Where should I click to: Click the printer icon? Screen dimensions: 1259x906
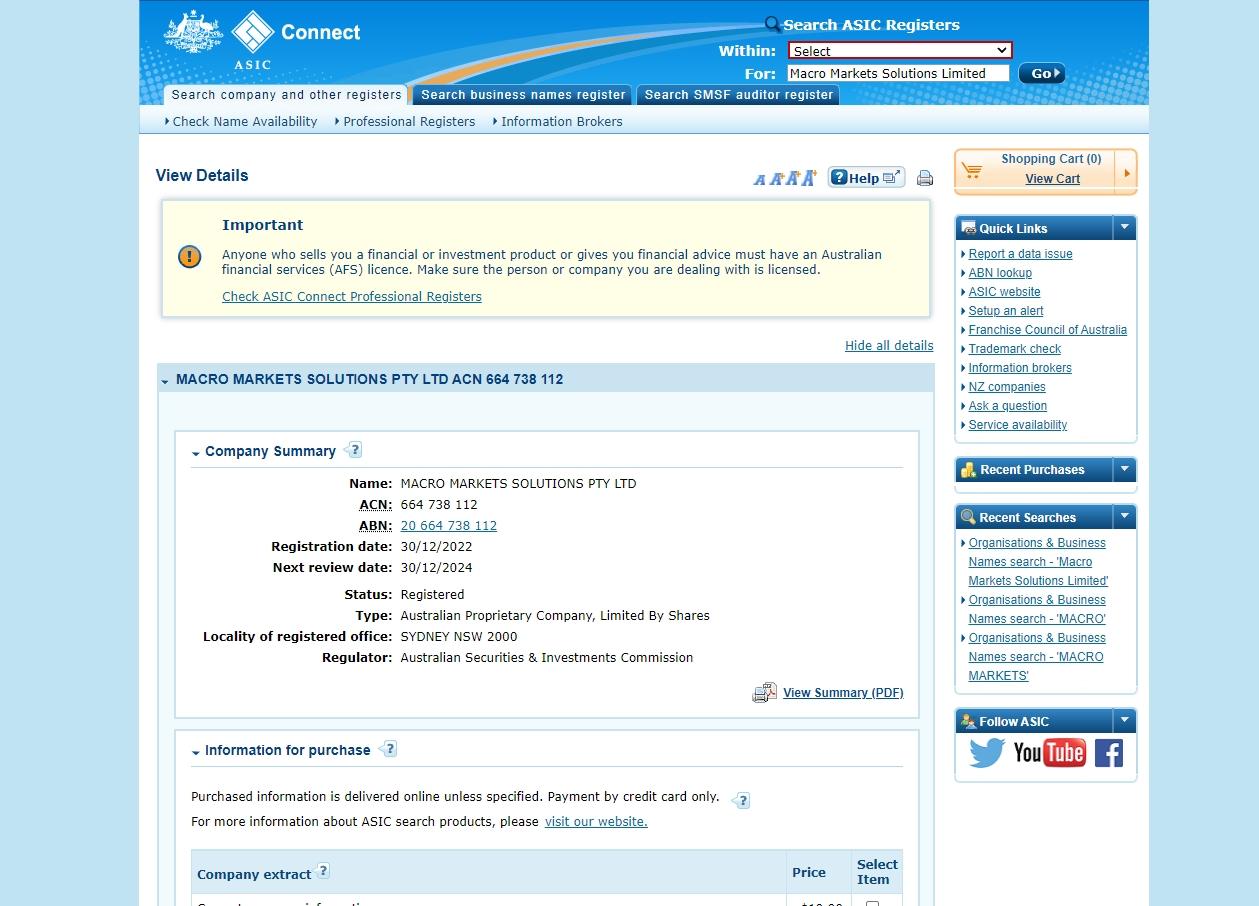tap(925, 178)
